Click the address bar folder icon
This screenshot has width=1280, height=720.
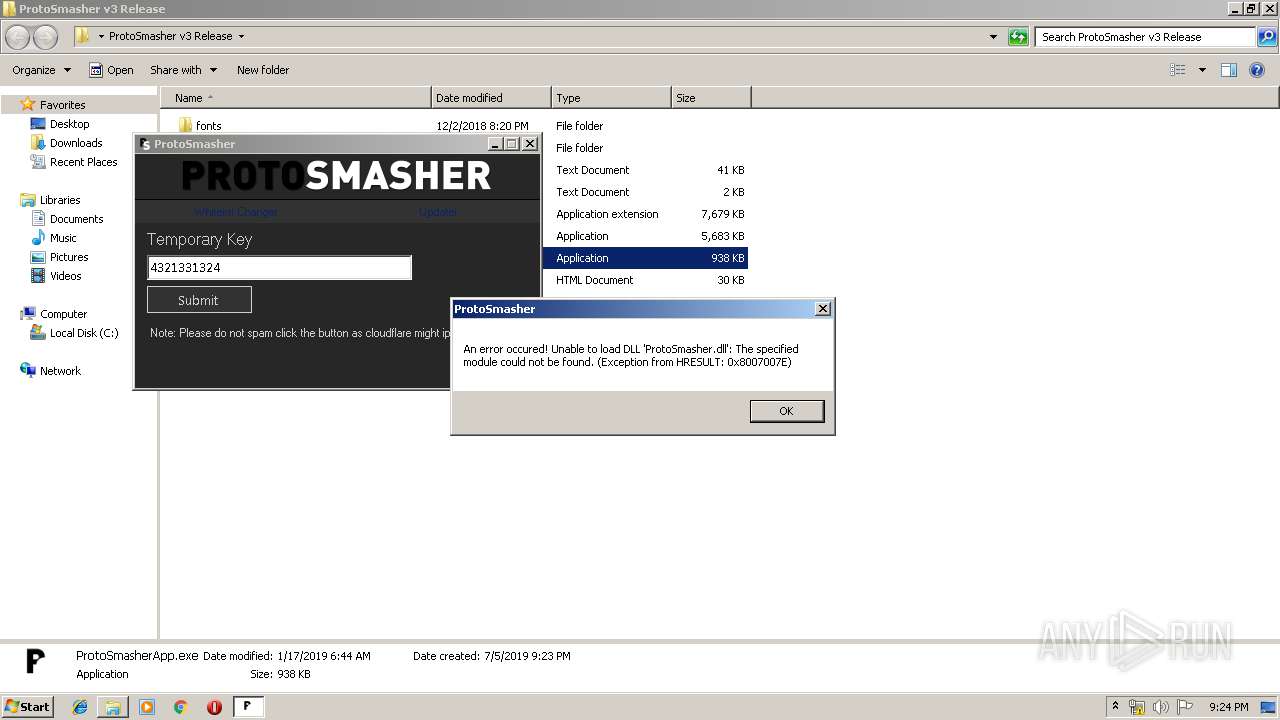[x=83, y=36]
